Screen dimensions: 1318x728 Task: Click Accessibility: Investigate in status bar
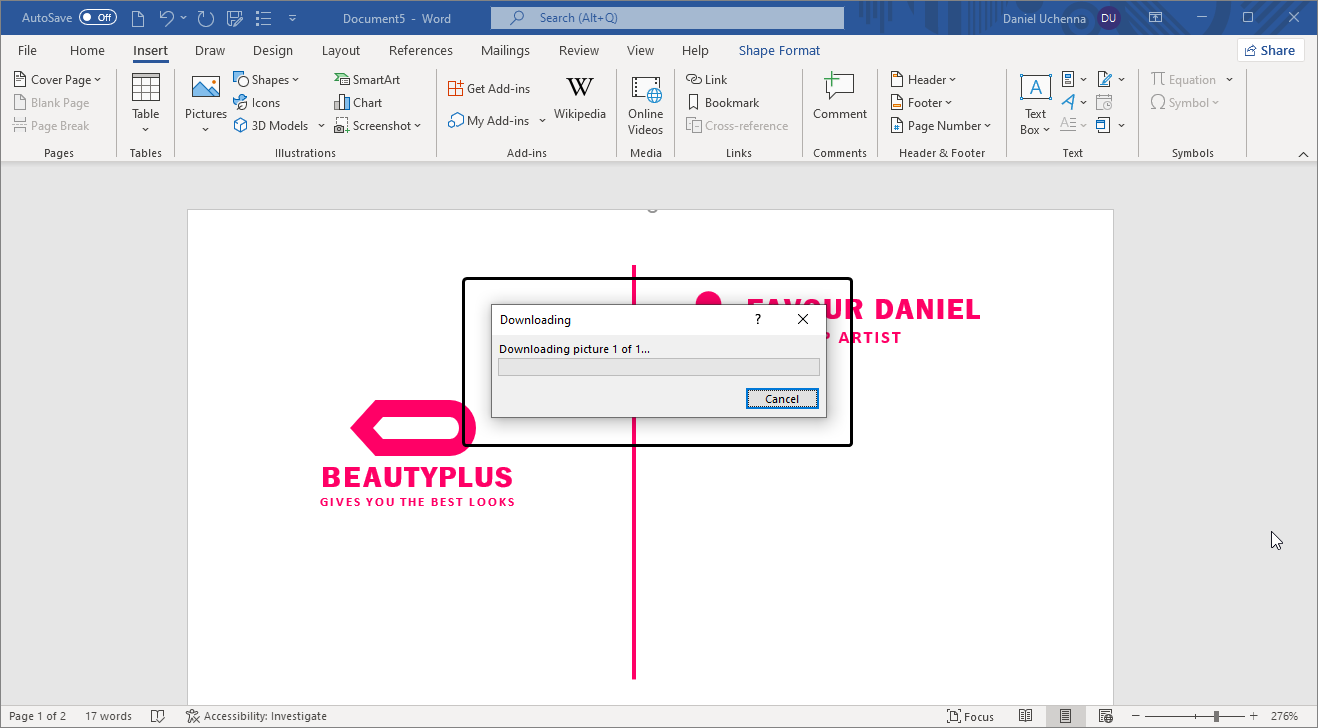(256, 716)
